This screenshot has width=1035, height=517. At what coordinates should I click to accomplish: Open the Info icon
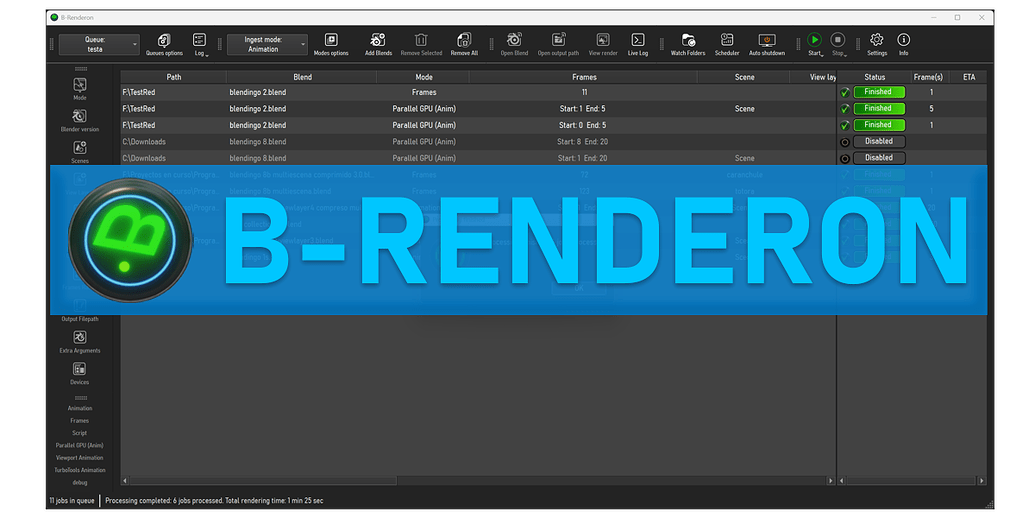coord(904,40)
